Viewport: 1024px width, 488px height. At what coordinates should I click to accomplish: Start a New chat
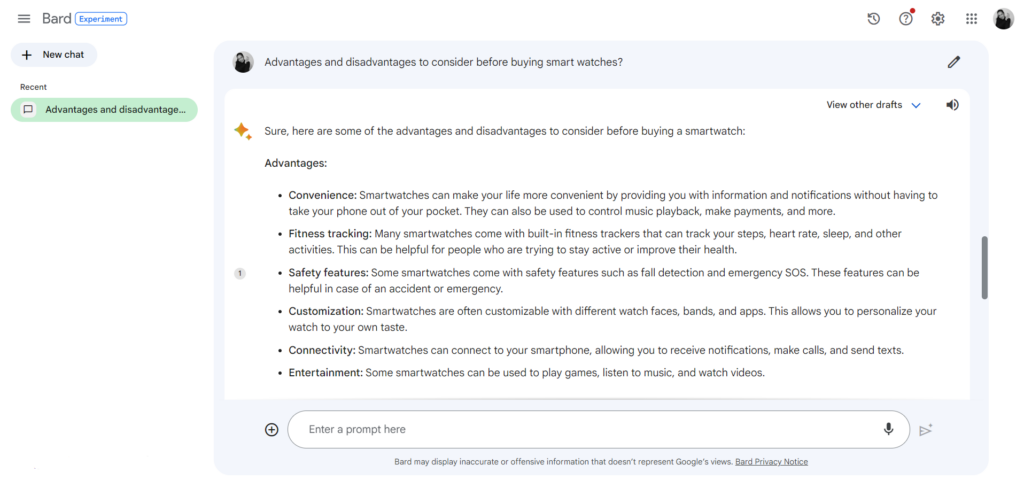click(54, 55)
